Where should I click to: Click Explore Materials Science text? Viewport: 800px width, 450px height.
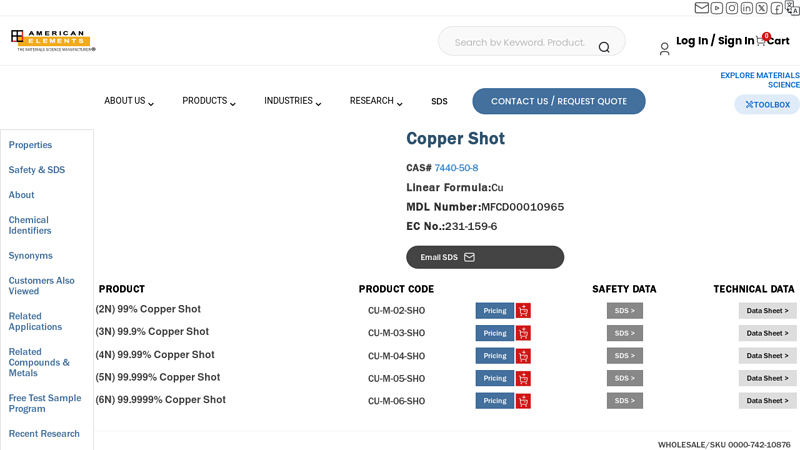coord(760,80)
